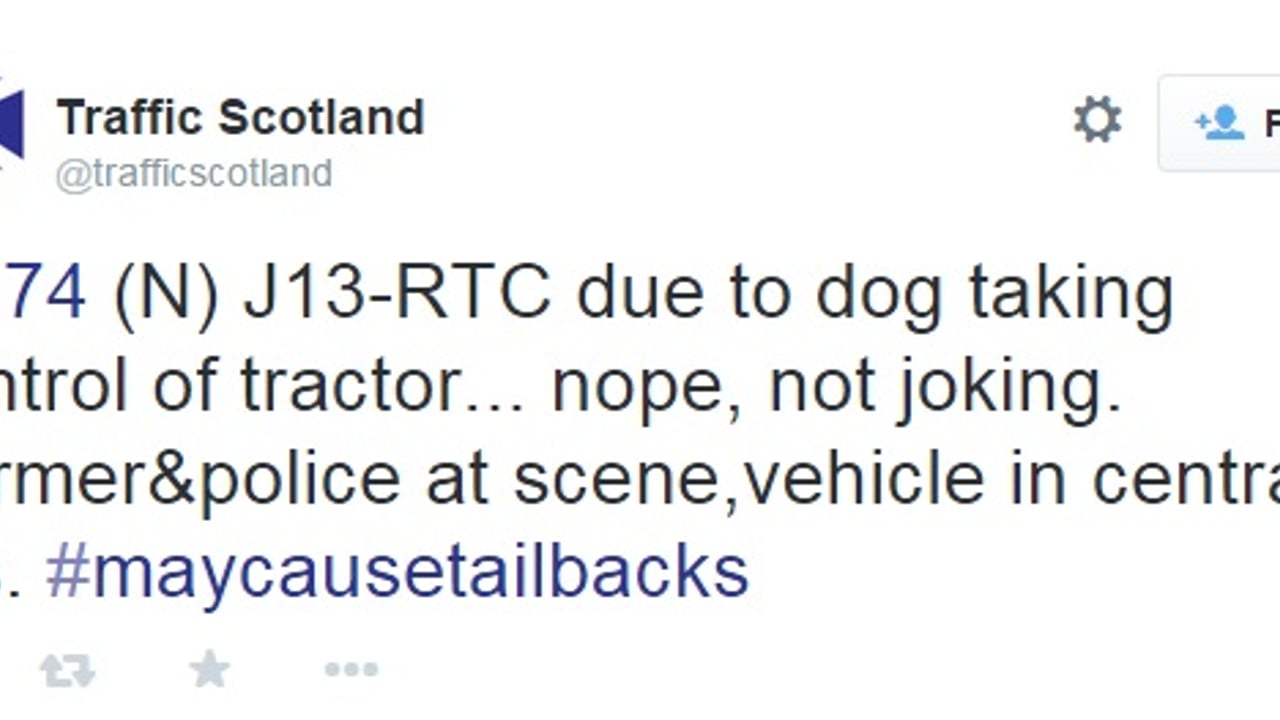Open the Traffic Scotland profile name
1280x720 pixels.
click(x=241, y=117)
